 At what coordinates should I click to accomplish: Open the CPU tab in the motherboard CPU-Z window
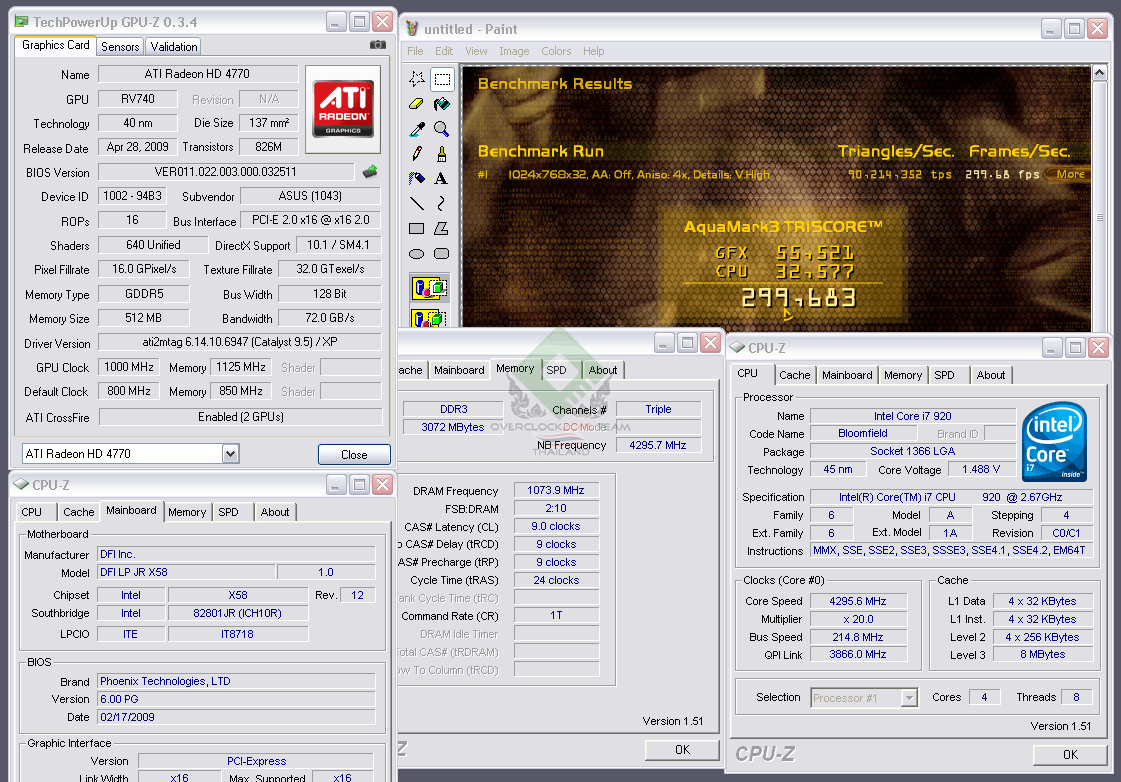pyautogui.click(x=31, y=513)
